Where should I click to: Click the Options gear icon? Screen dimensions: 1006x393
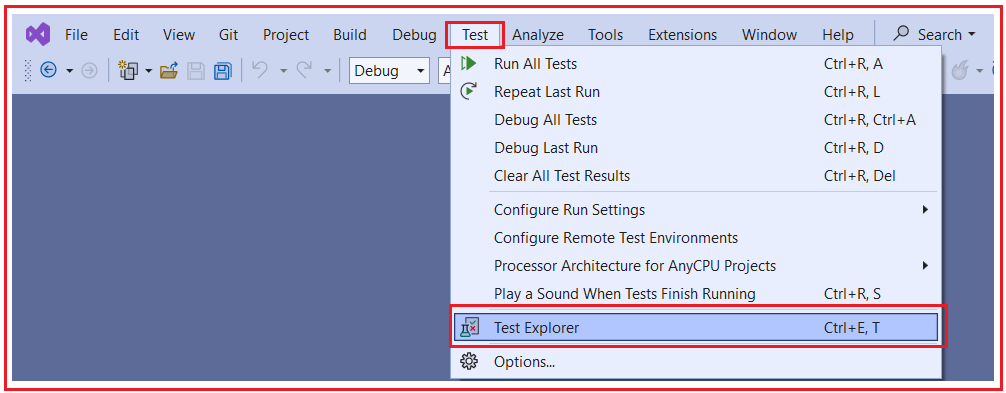tap(469, 362)
